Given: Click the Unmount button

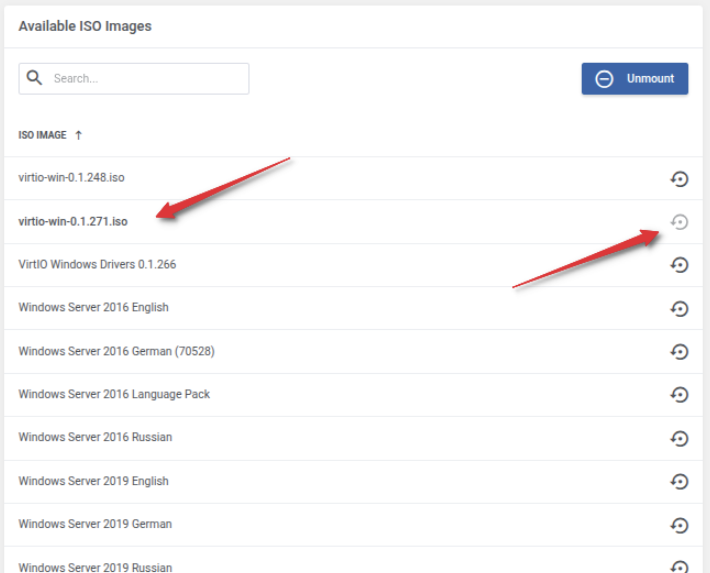Looking at the screenshot, I should tap(634, 79).
